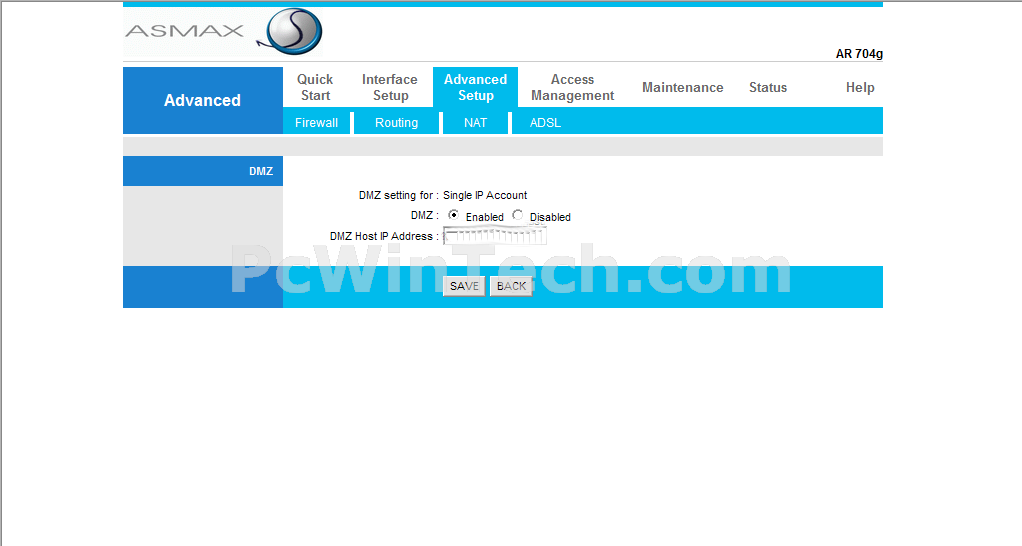Click the Single IP Account text
The width and height of the screenshot is (1022, 546).
point(485,195)
